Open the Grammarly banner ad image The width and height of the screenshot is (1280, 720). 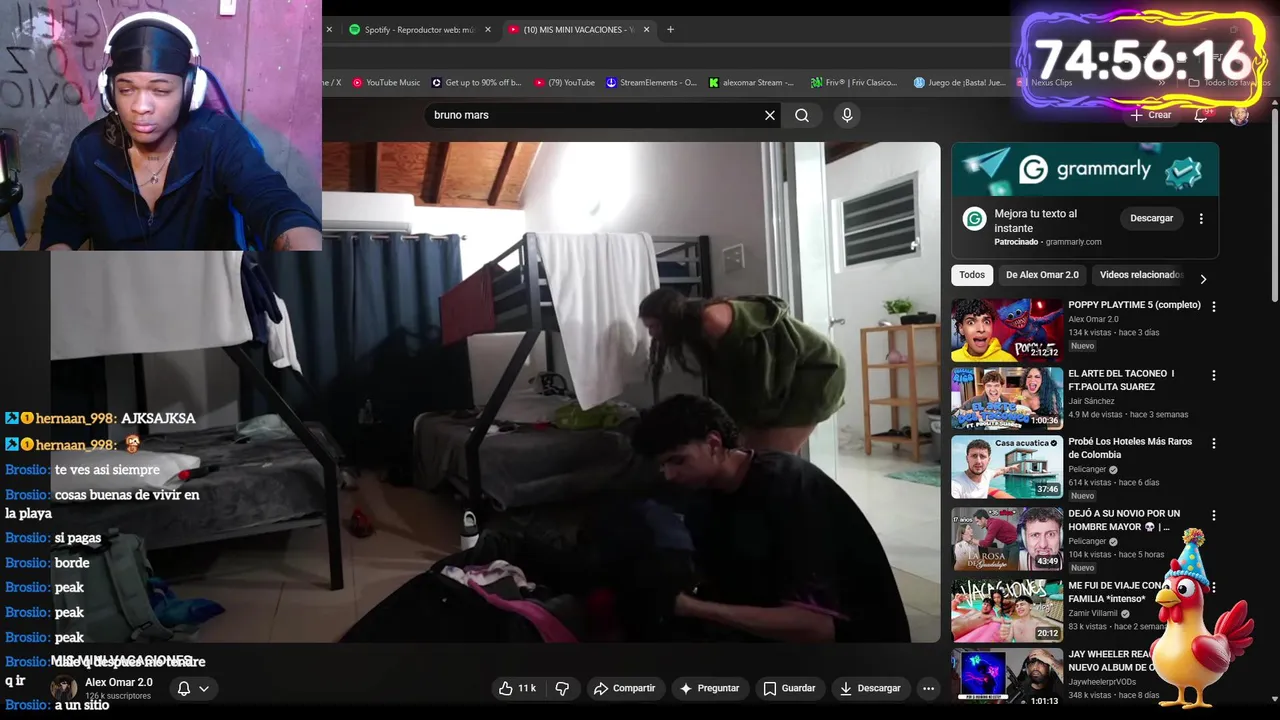coord(1085,169)
